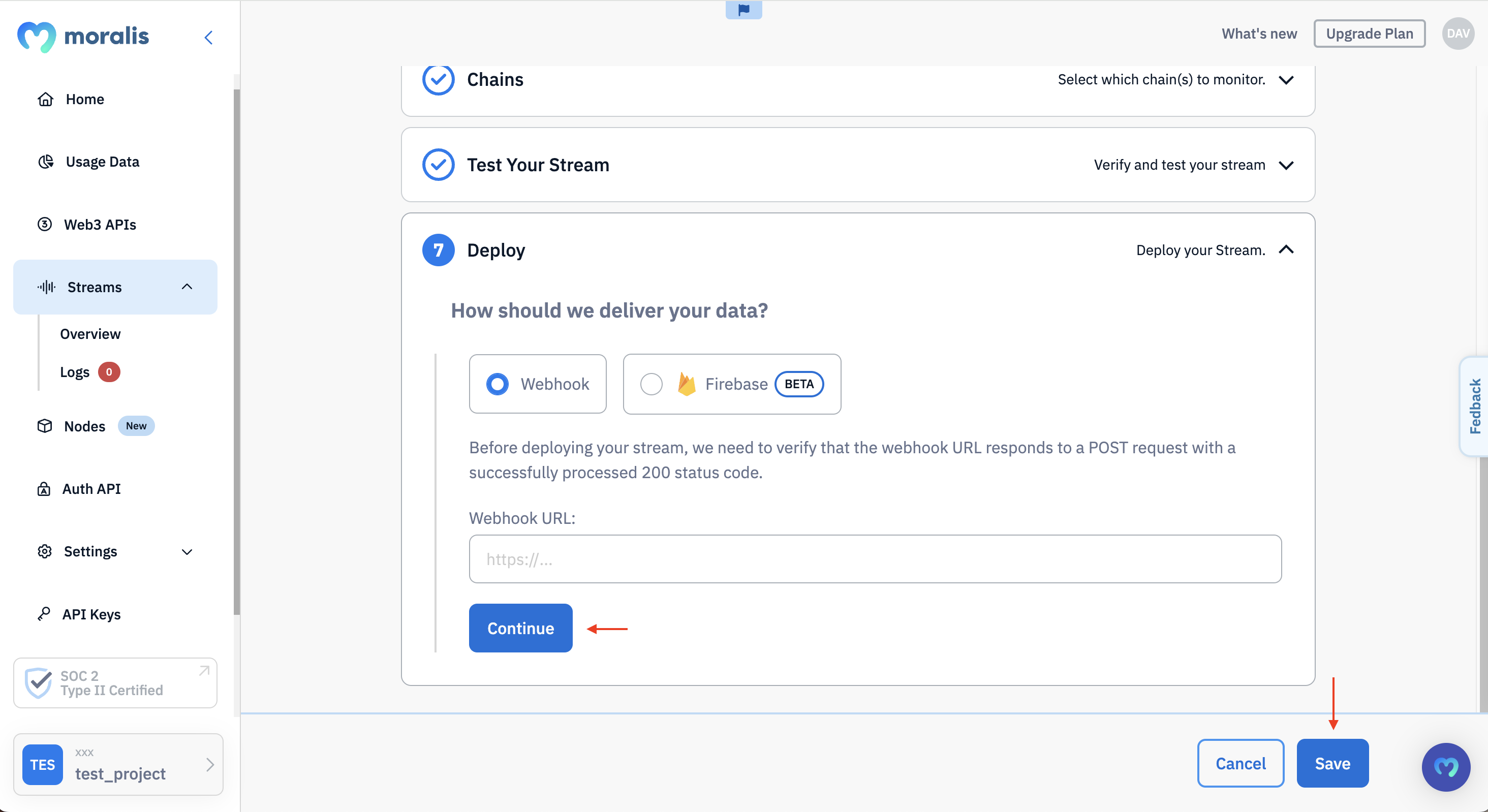Click the Firebase flame icon

coord(686,384)
